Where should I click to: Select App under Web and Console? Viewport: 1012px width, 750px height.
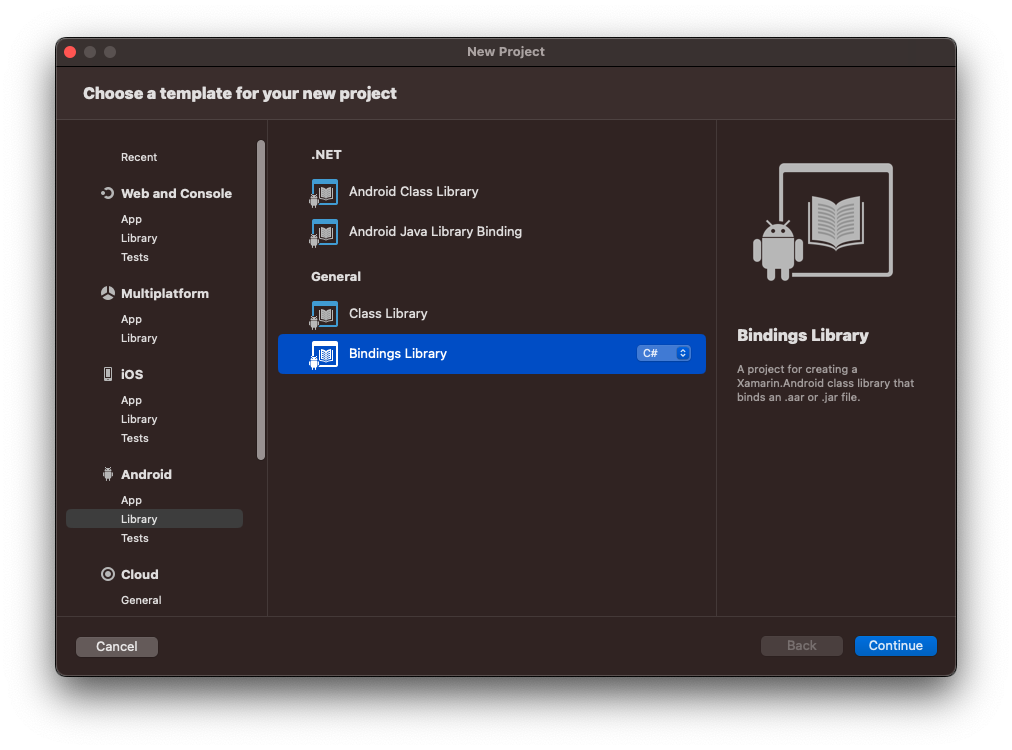[x=131, y=219]
